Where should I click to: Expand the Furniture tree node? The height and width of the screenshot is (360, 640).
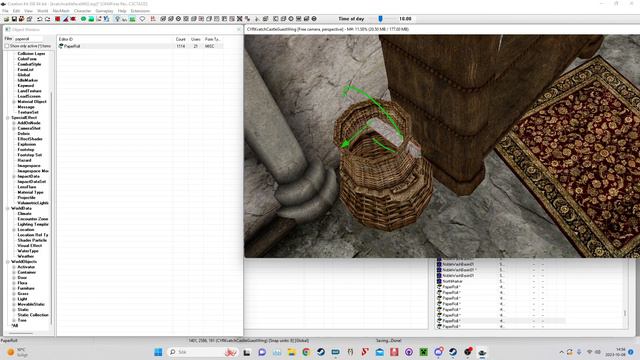coord(14,288)
